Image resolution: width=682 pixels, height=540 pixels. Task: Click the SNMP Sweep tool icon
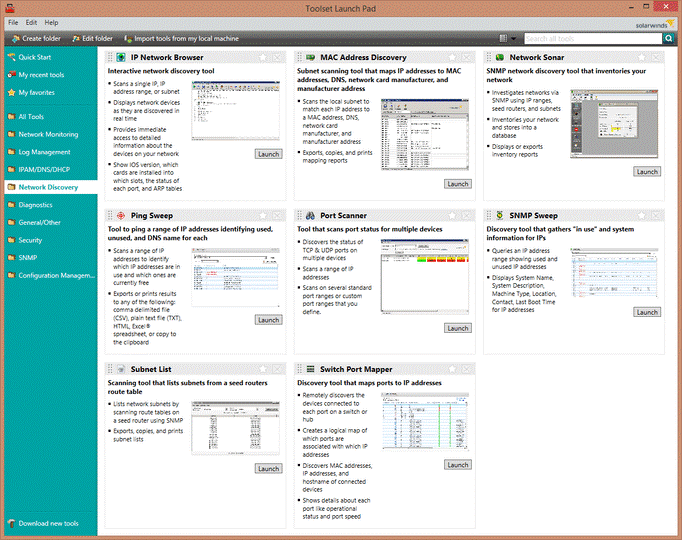click(x=500, y=215)
